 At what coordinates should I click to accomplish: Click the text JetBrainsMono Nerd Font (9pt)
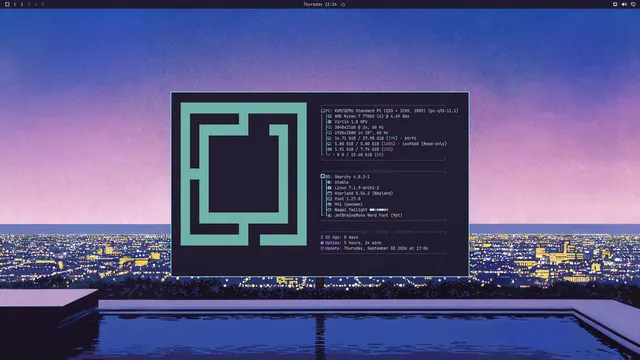tap(368, 215)
